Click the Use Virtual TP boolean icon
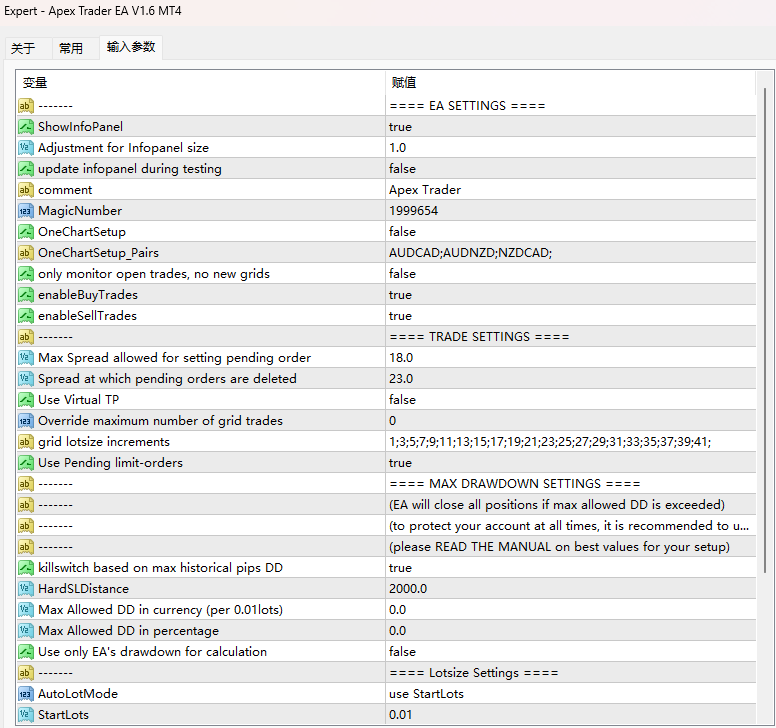The width and height of the screenshot is (776, 728). click(26, 400)
